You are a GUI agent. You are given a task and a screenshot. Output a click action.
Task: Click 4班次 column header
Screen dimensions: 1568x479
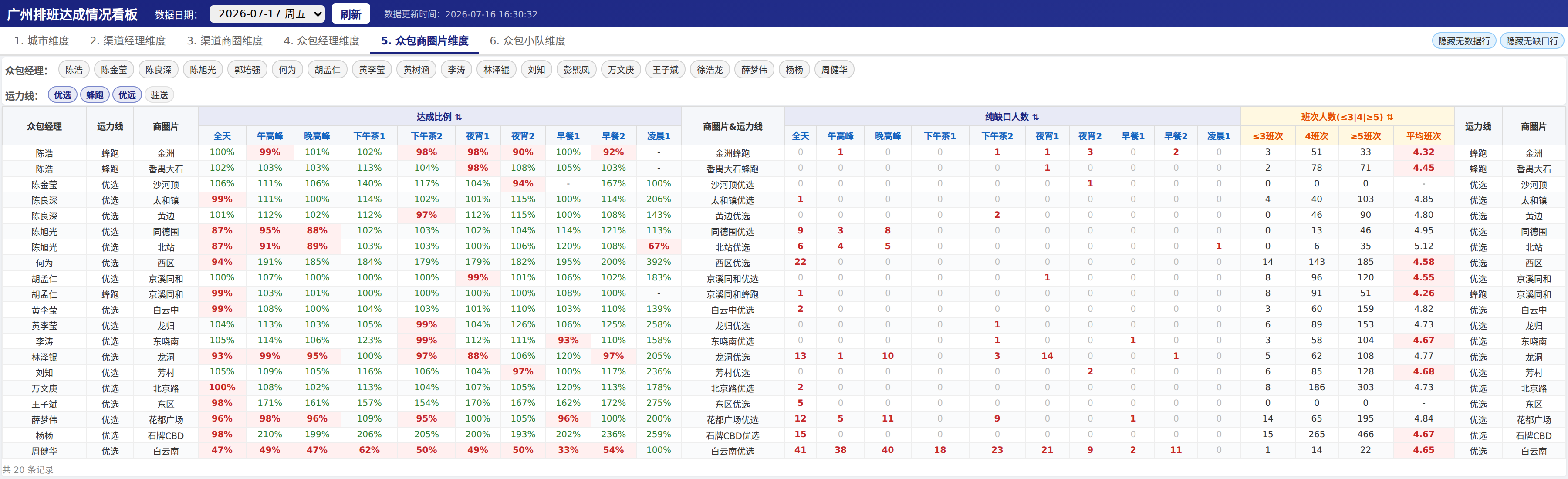pyautogui.click(x=1317, y=136)
